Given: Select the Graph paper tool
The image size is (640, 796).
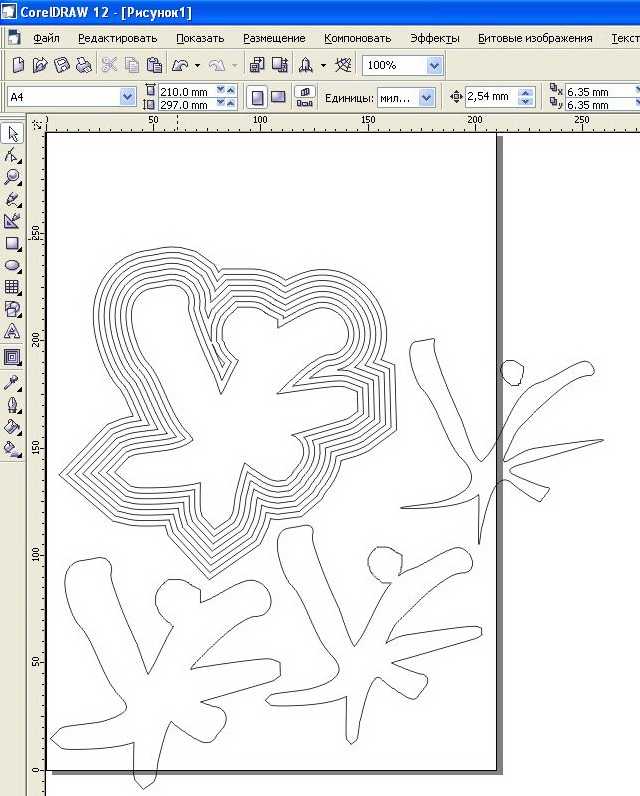Looking at the screenshot, I should pos(12,287).
